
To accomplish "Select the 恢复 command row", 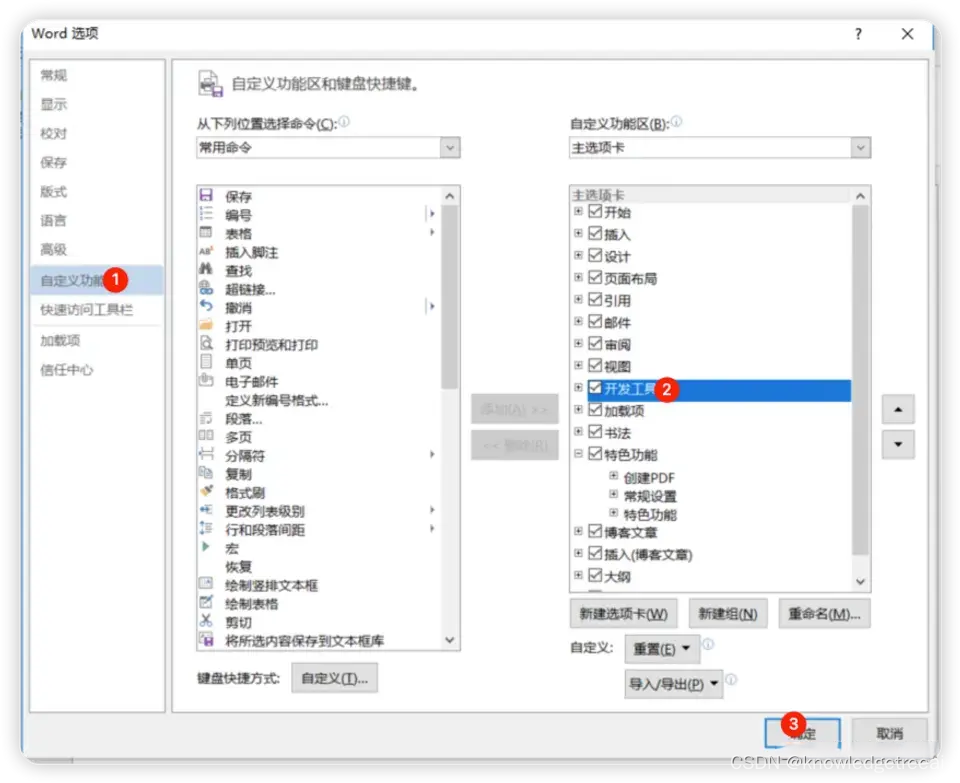I will (319, 566).
